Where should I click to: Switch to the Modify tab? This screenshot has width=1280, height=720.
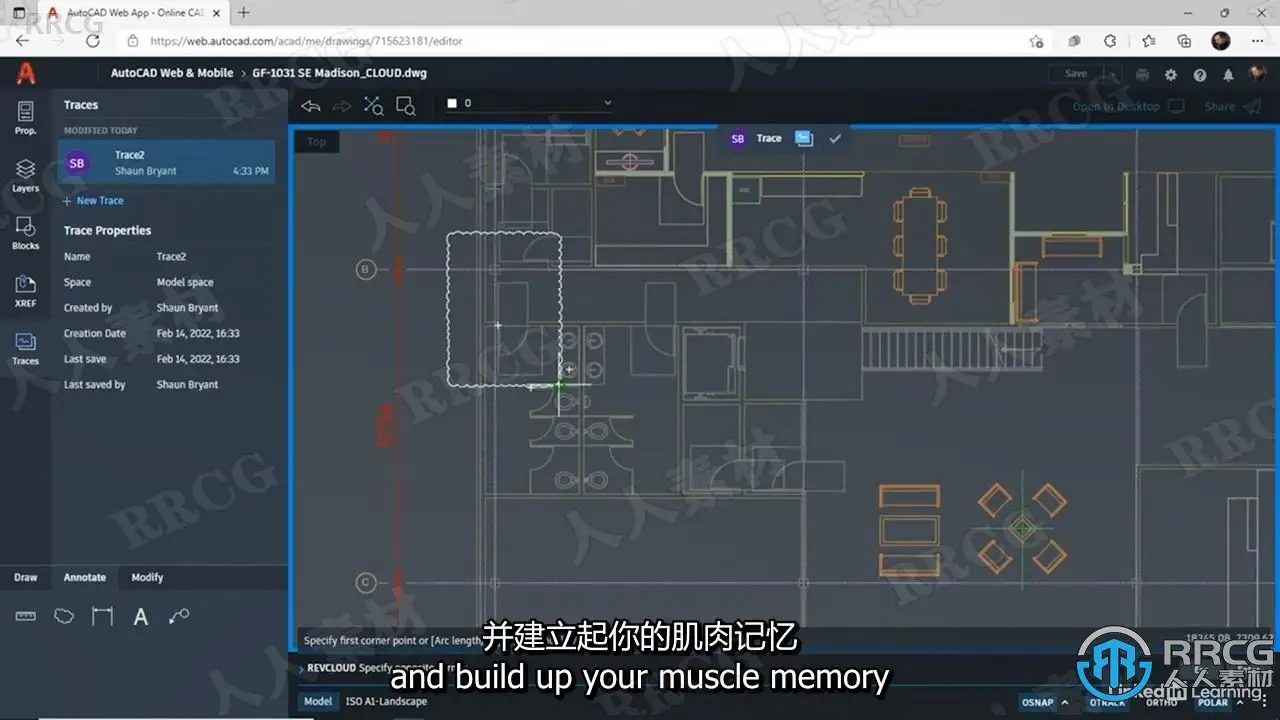[147, 577]
